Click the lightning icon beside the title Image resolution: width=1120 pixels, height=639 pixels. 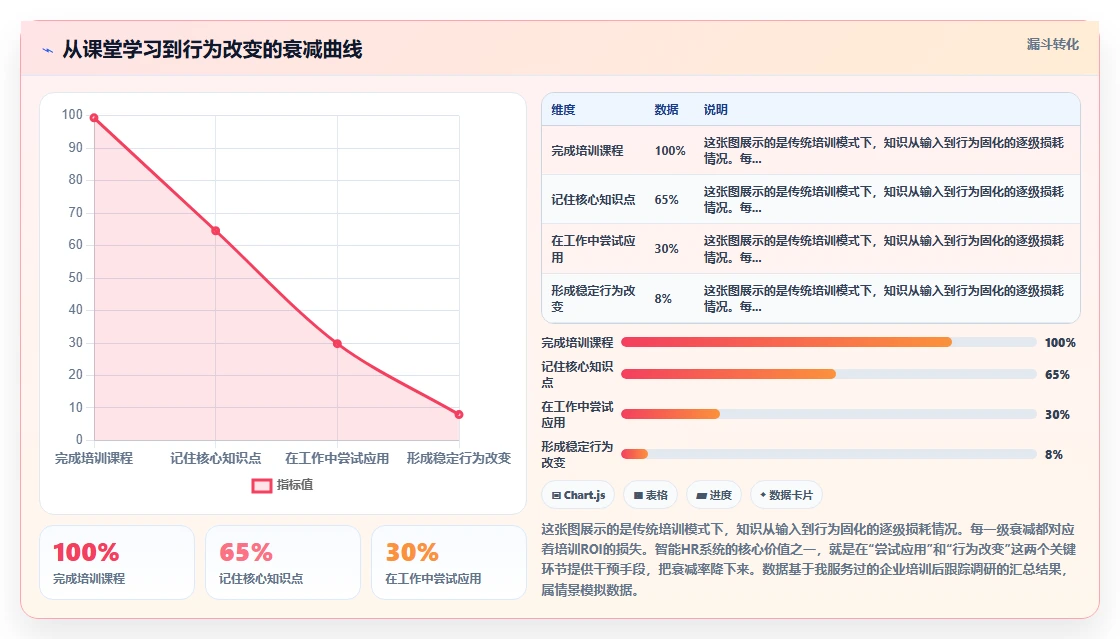(x=47, y=50)
